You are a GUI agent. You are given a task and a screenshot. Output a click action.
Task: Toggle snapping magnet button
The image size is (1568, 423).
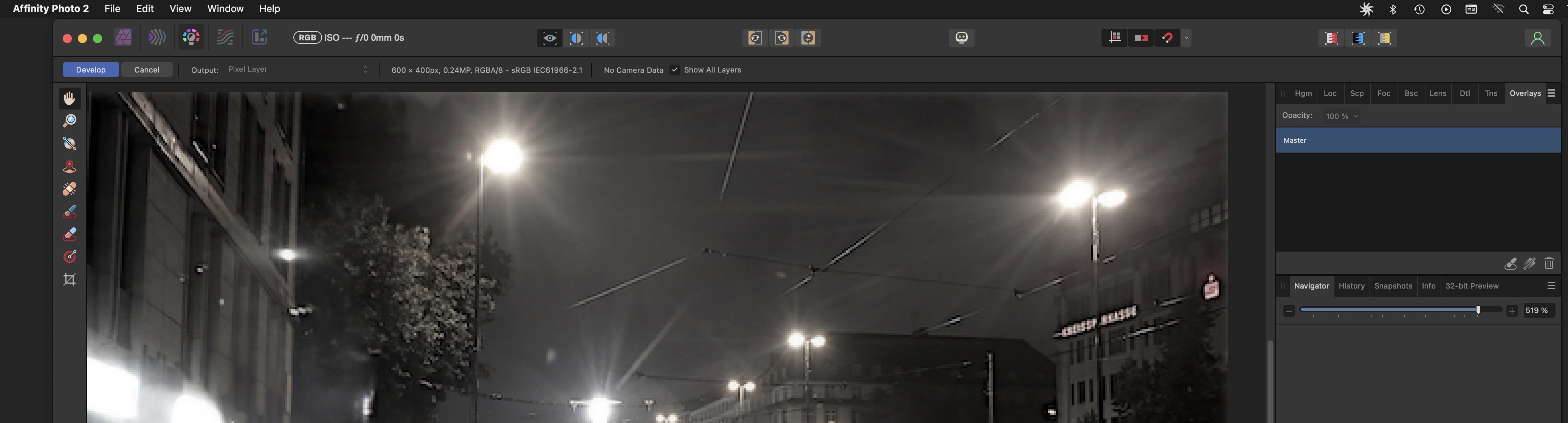1167,38
